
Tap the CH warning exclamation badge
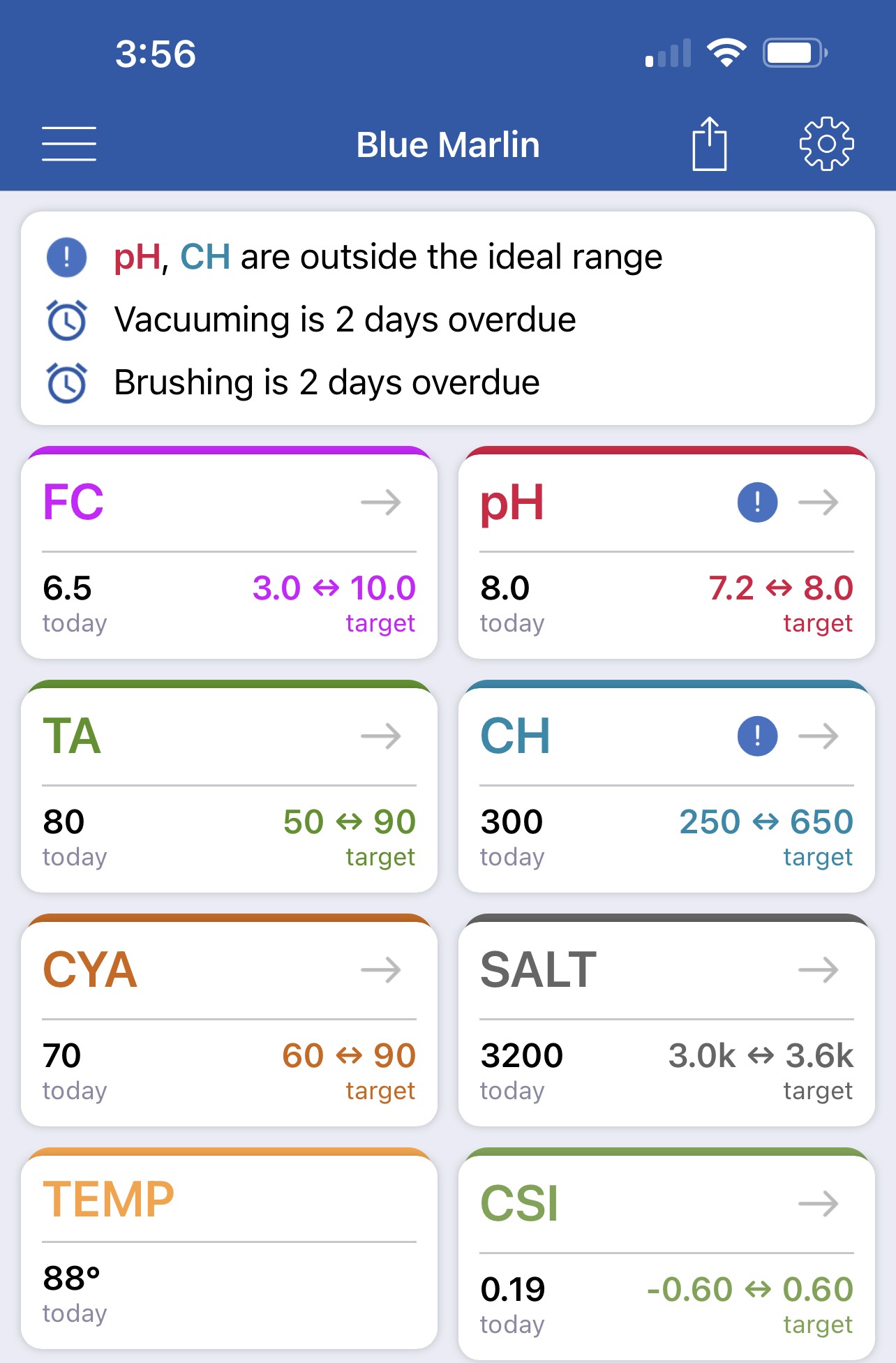[x=757, y=736]
